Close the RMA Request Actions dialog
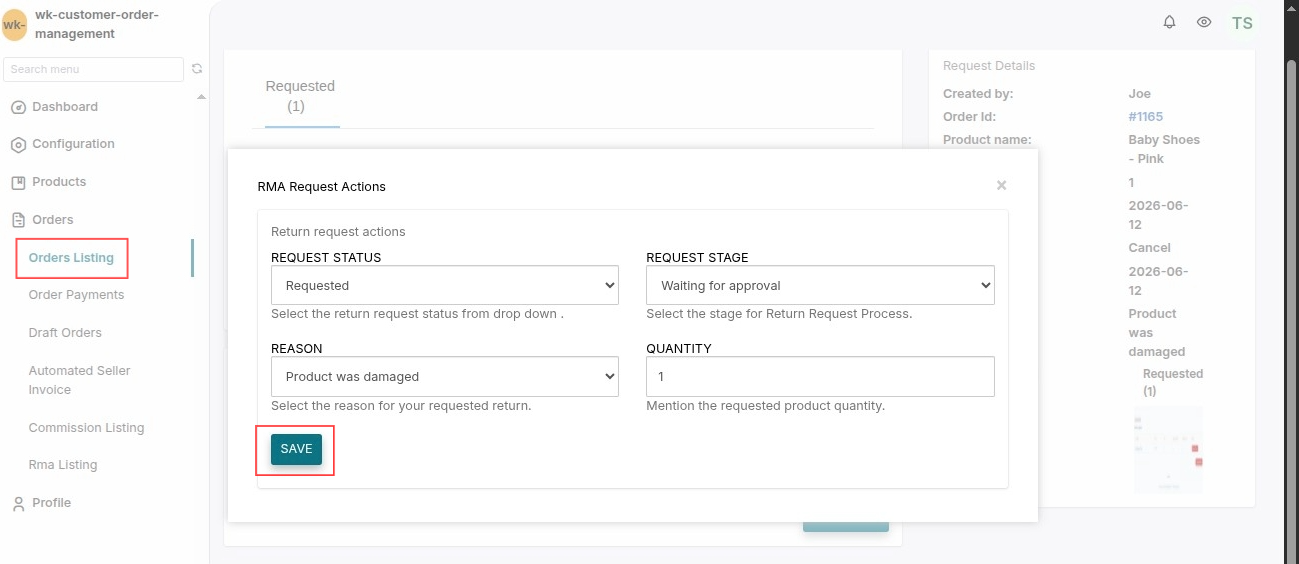Viewport: 1299px width, 564px height. click(1001, 185)
